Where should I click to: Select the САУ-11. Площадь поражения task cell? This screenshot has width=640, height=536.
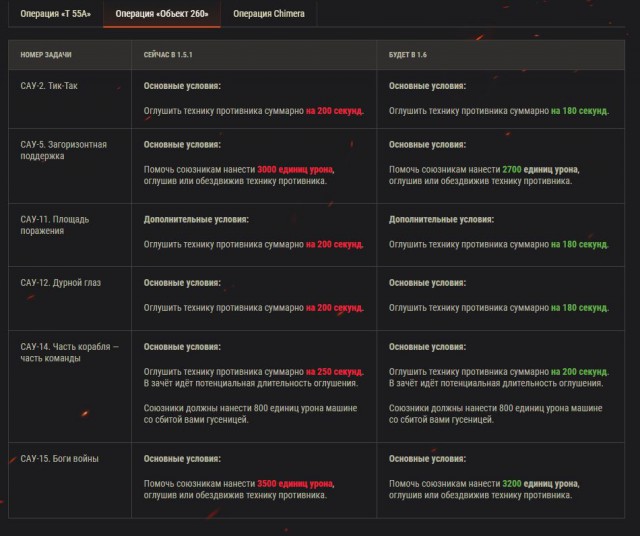[x=70, y=235]
